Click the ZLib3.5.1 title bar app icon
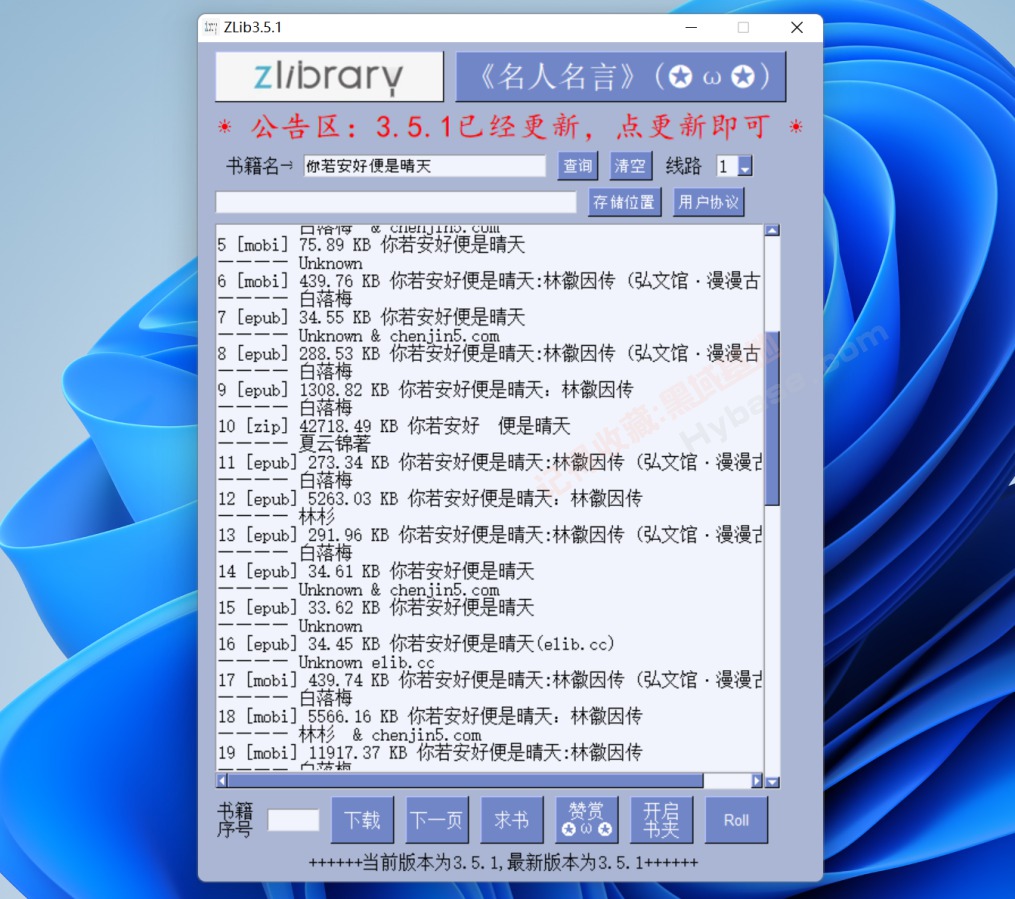This screenshot has width=1015, height=899. click(x=211, y=27)
